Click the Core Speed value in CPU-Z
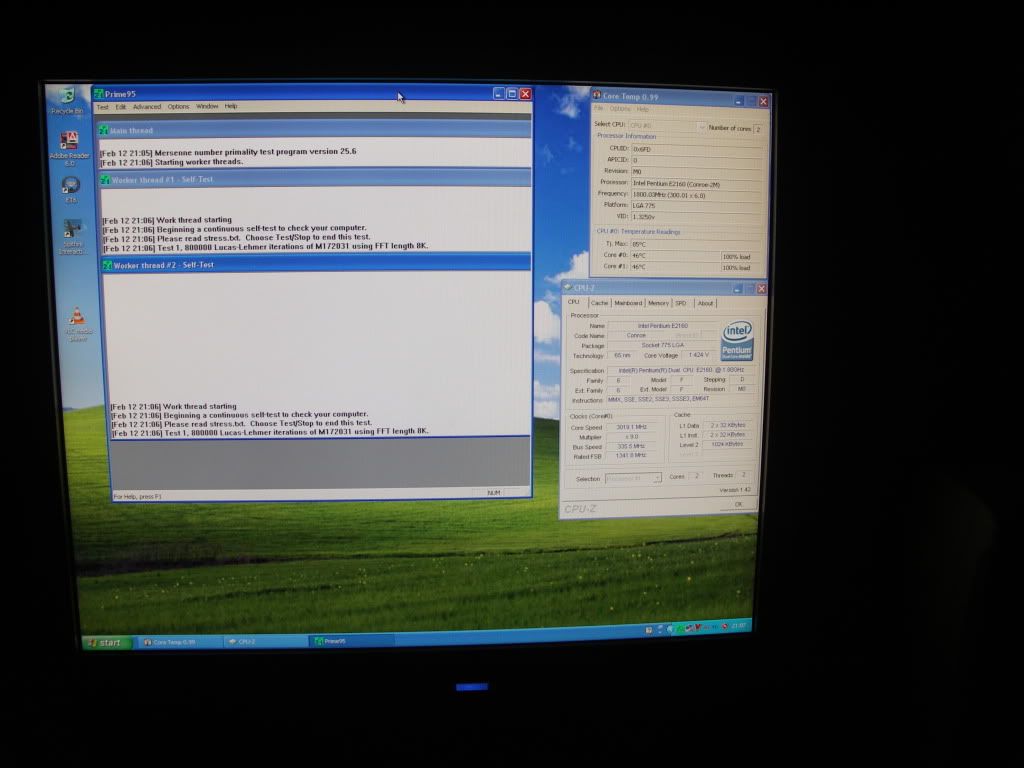The image size is (1024, 768). [631, 427]
